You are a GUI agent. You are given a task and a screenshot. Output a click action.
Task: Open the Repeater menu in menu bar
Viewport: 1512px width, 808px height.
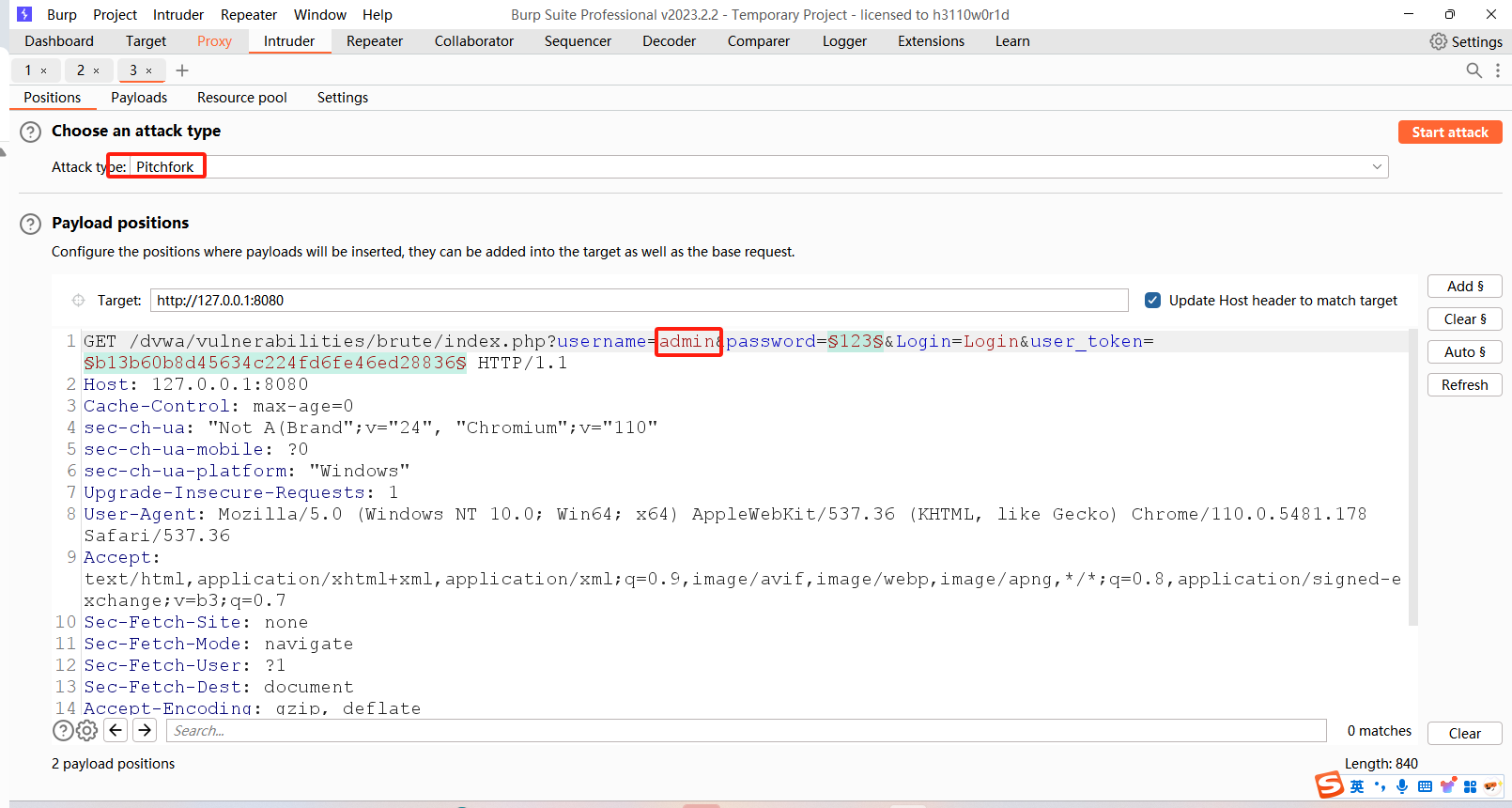[249, 15]
